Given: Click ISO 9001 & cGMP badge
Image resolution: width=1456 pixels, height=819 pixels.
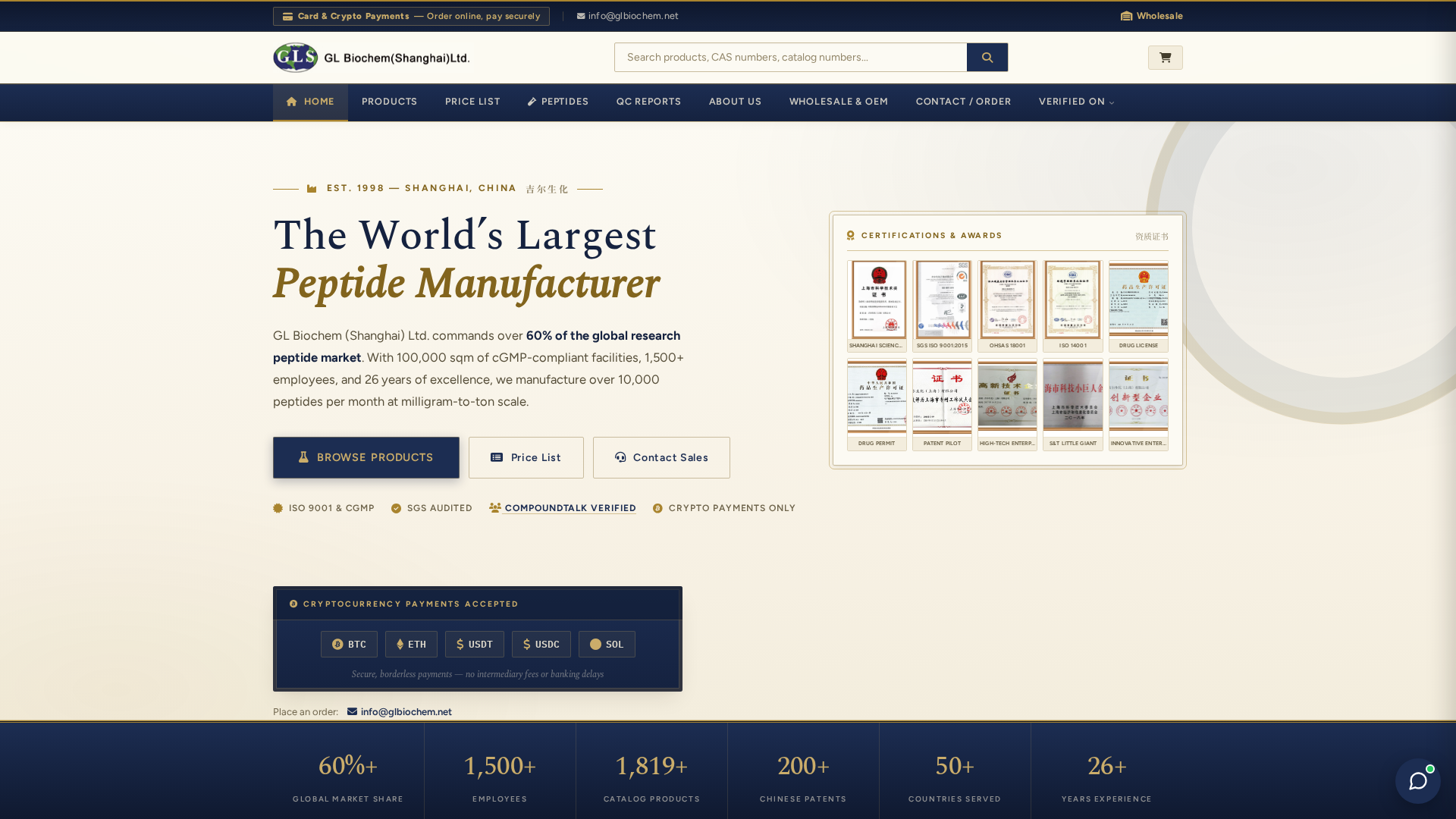Looking at the screenshot, I should [324, 508].
